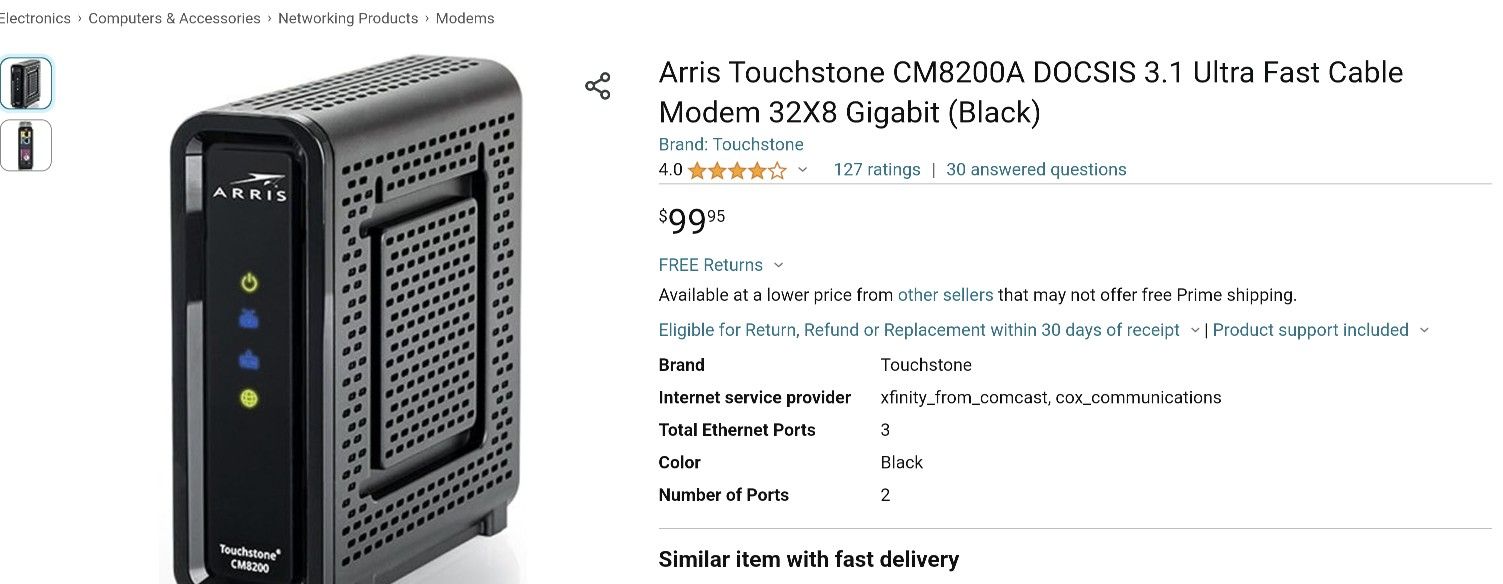
Task: Open the 127 ratings link
Action: pos(877,170)
